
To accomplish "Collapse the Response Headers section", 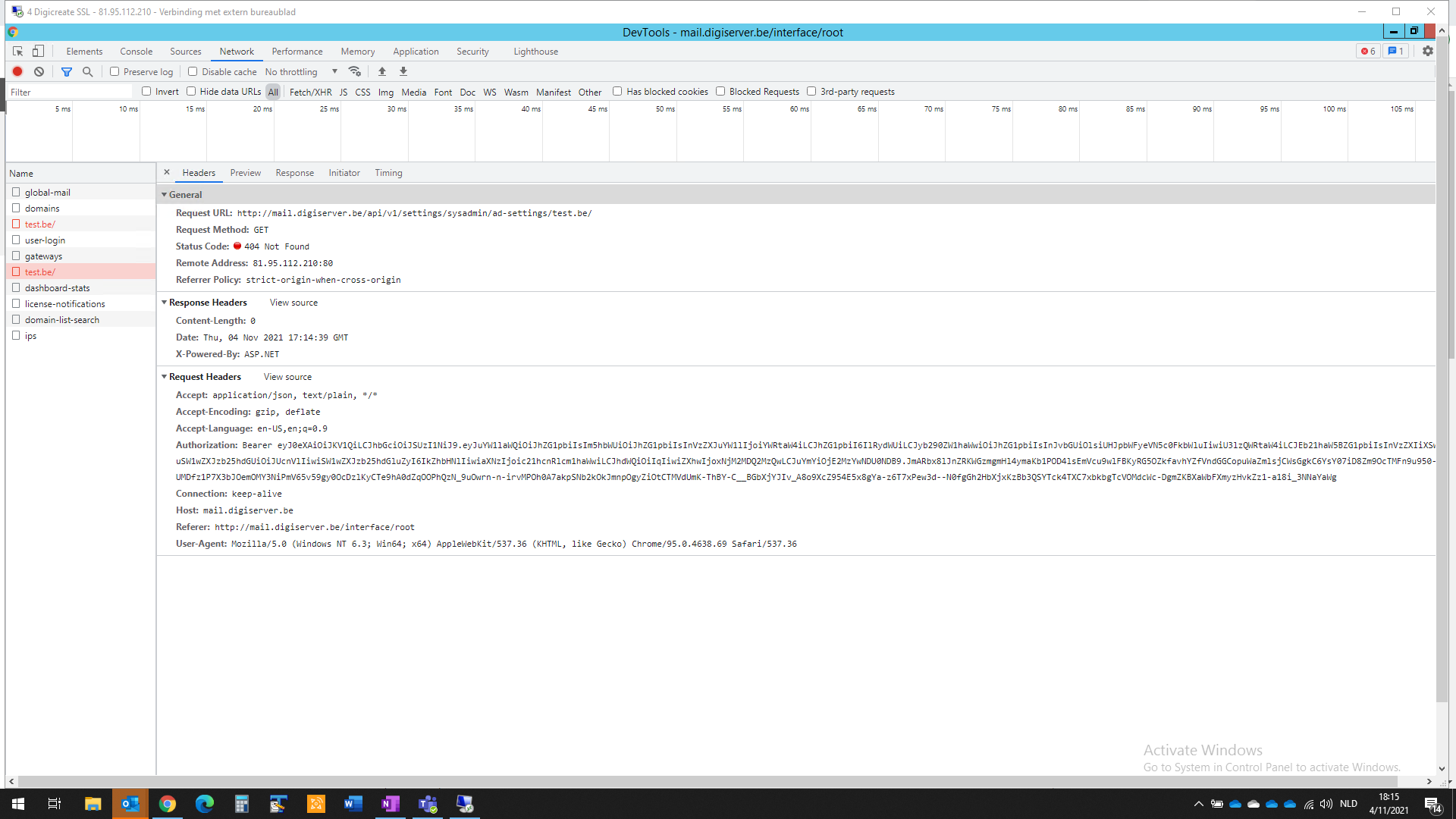I will point(164,303).
